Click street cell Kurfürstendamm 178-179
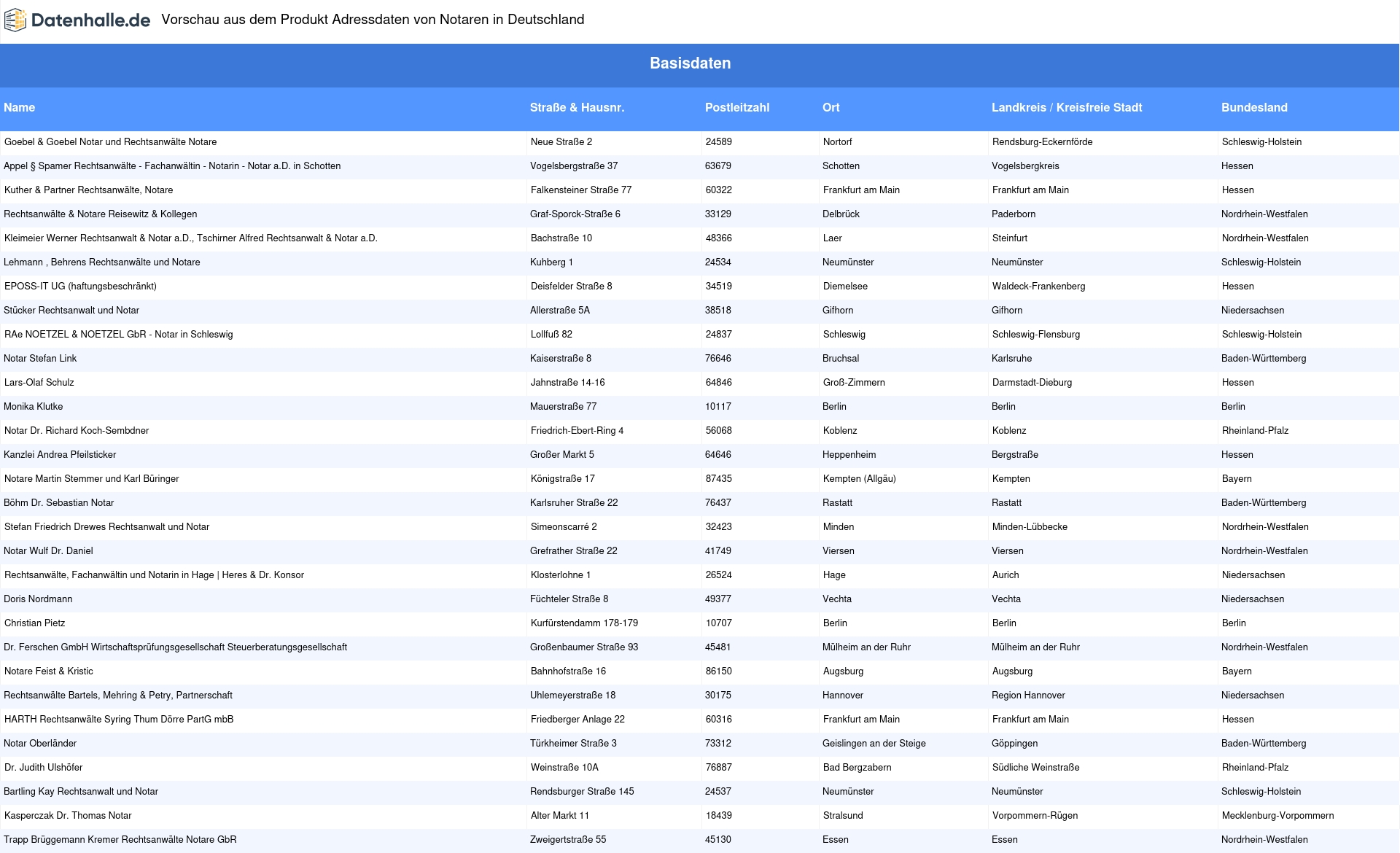 coord(585,623)
